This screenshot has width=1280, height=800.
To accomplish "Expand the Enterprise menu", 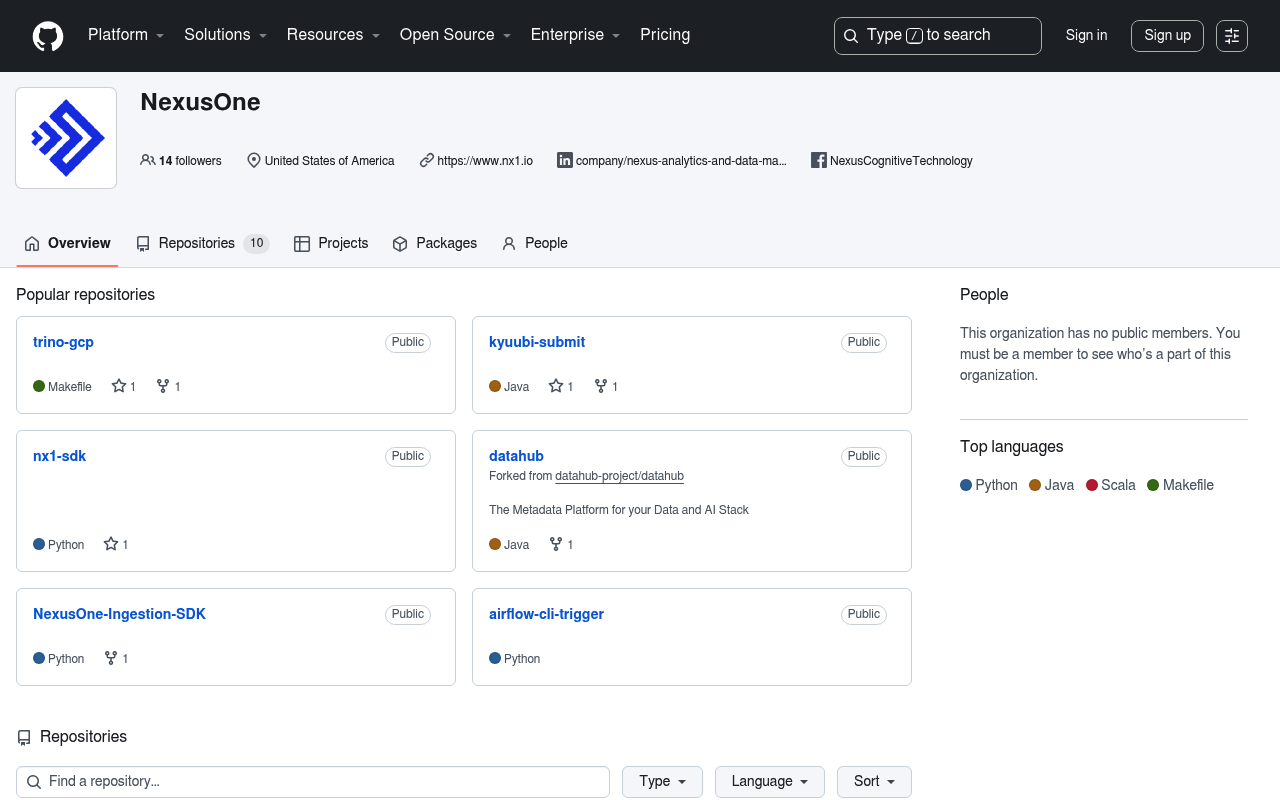I will click(576, 35).
